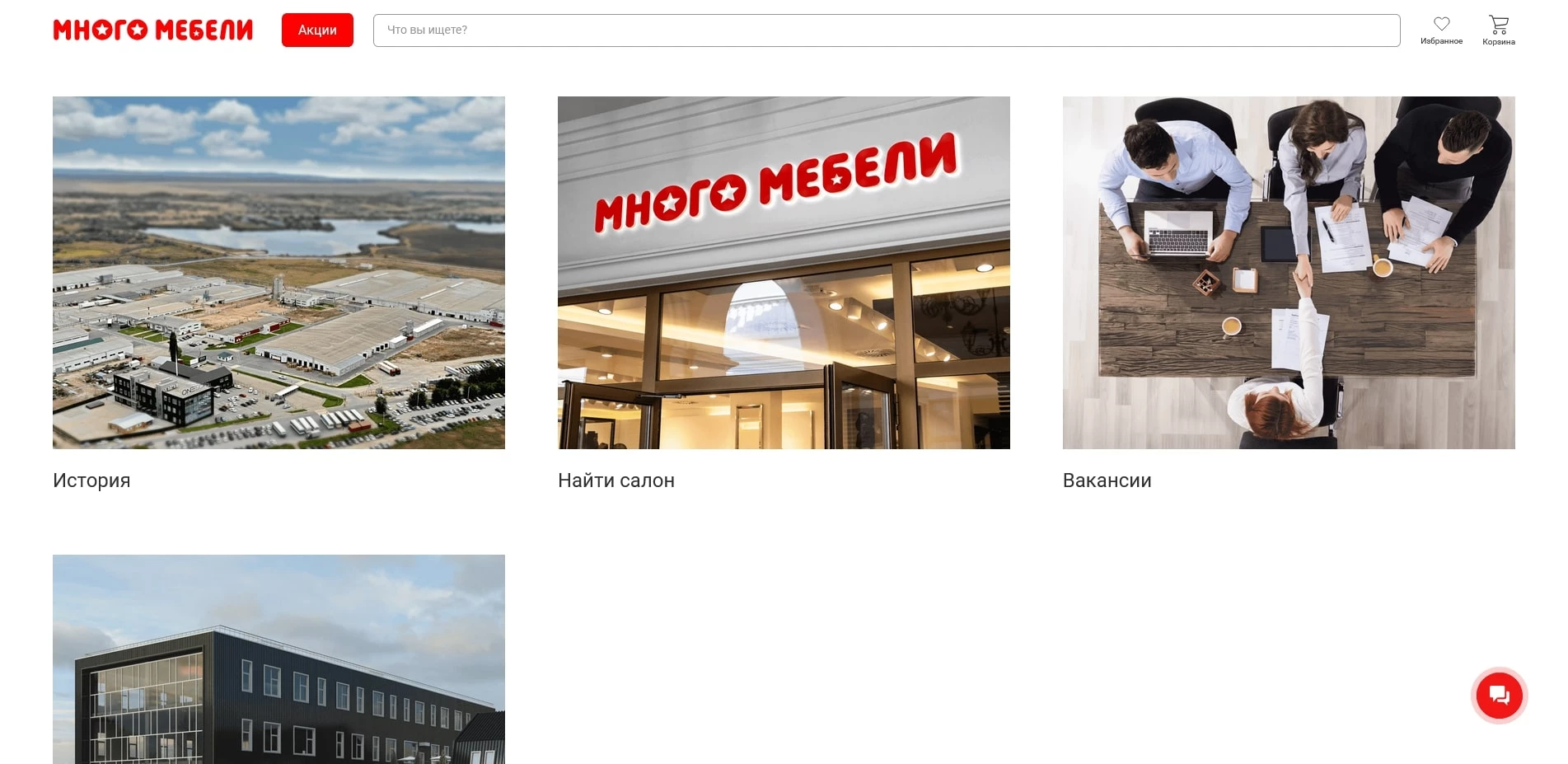Image resolution: width=1568 pixels, height=764 pixels.
Task: Click the white speech-bubble inside the chat button
Action: 1500,695
